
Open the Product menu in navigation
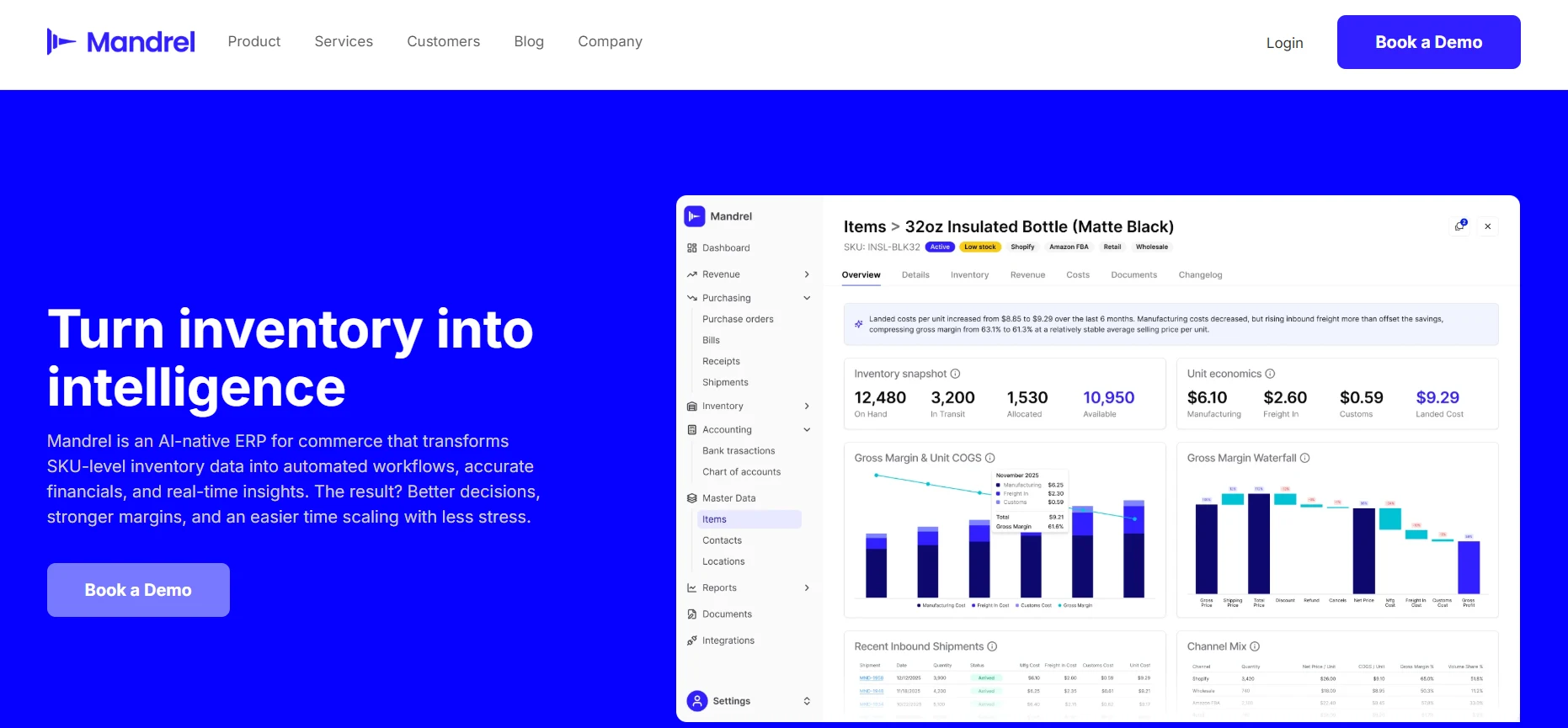pos(254,41)
